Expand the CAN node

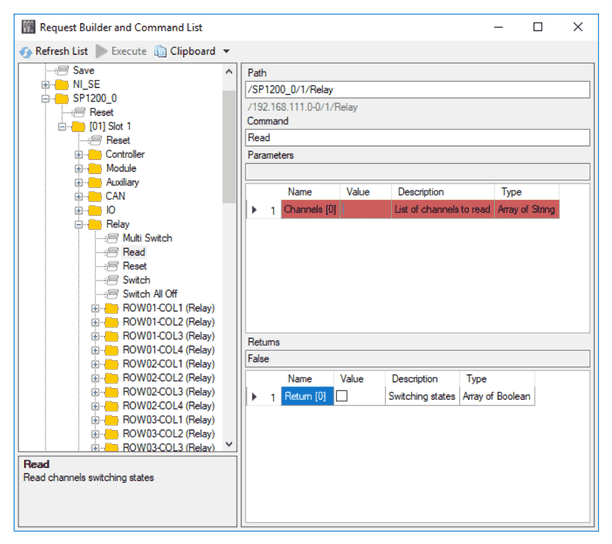(x=79, y=197)
